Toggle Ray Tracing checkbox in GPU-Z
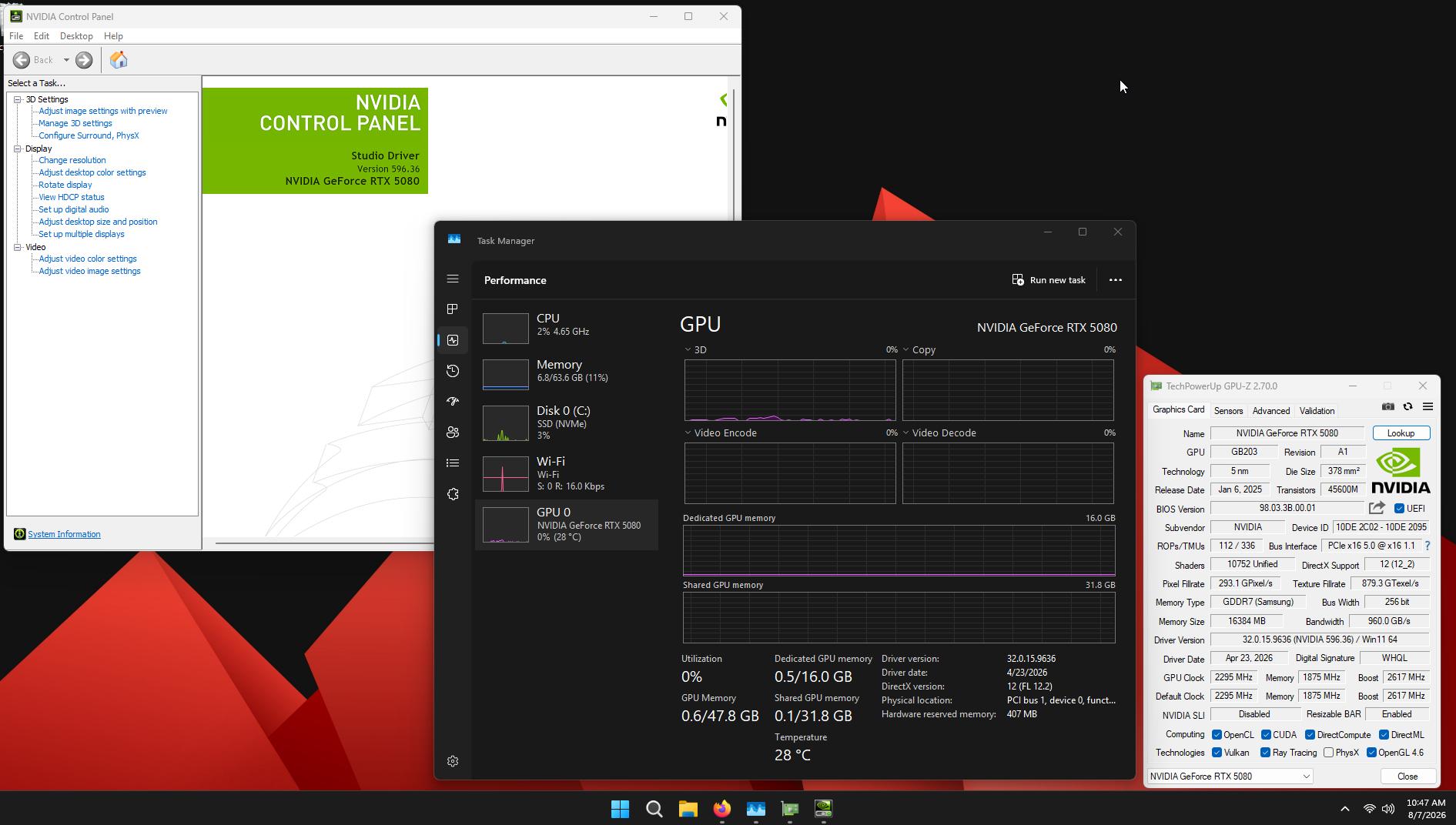Viewport: 1456px width, 825px height. click(1265, 753)
